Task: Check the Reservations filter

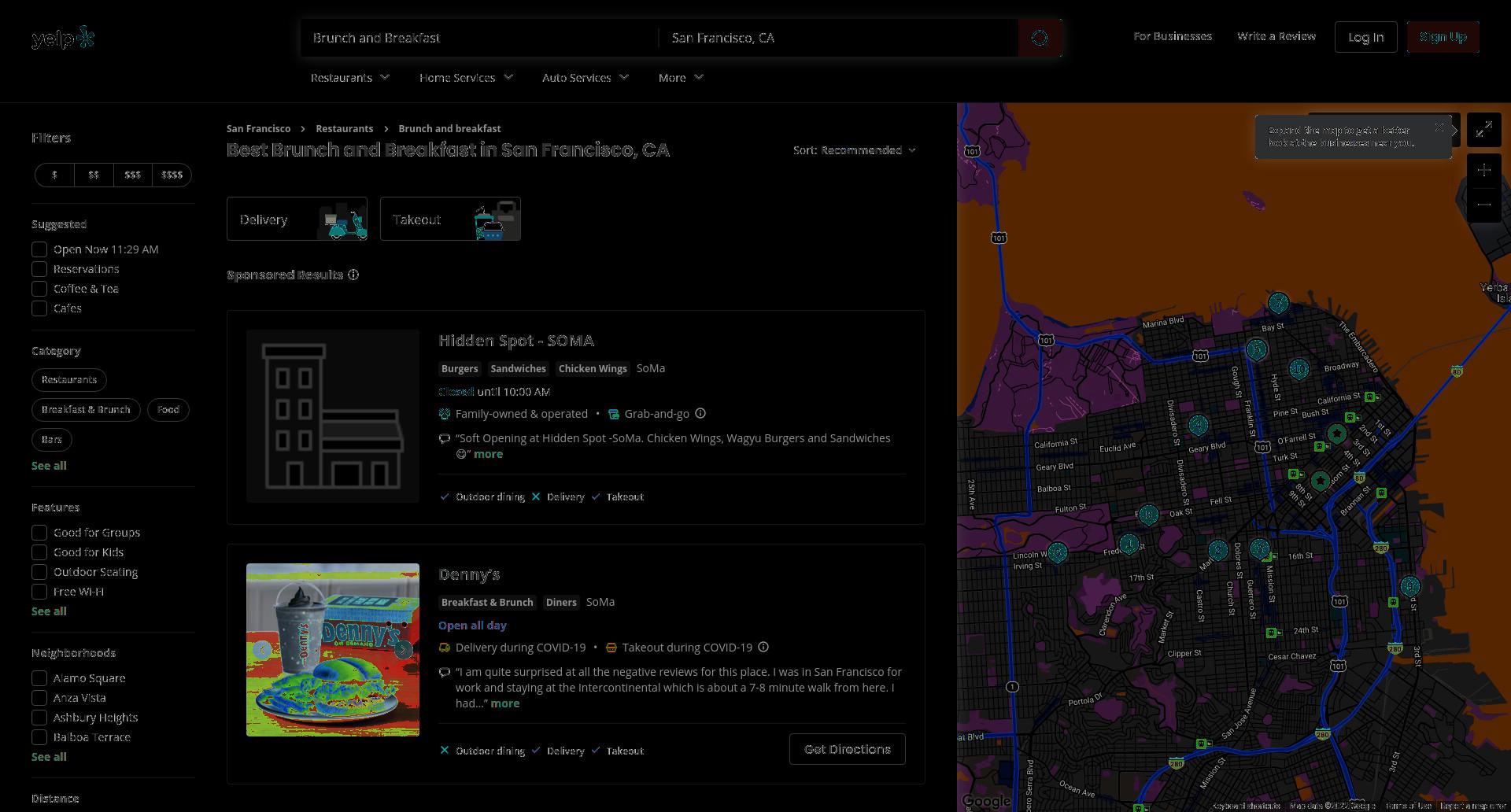Action: click(x=39, y=269)
